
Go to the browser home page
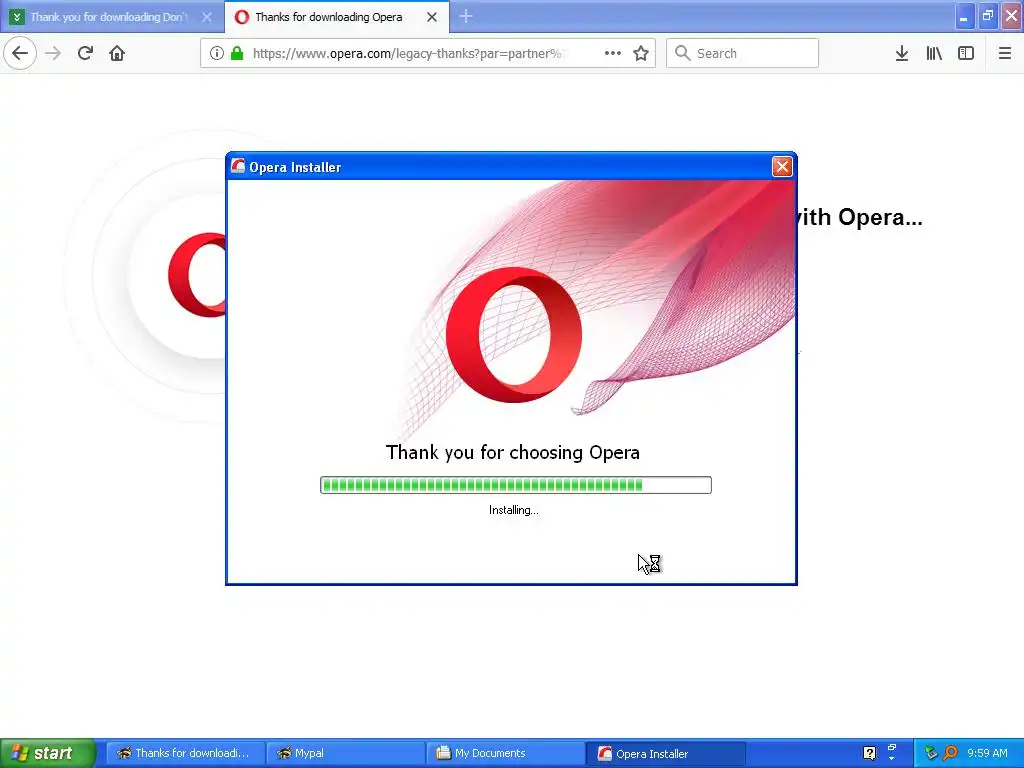(117, 53)
